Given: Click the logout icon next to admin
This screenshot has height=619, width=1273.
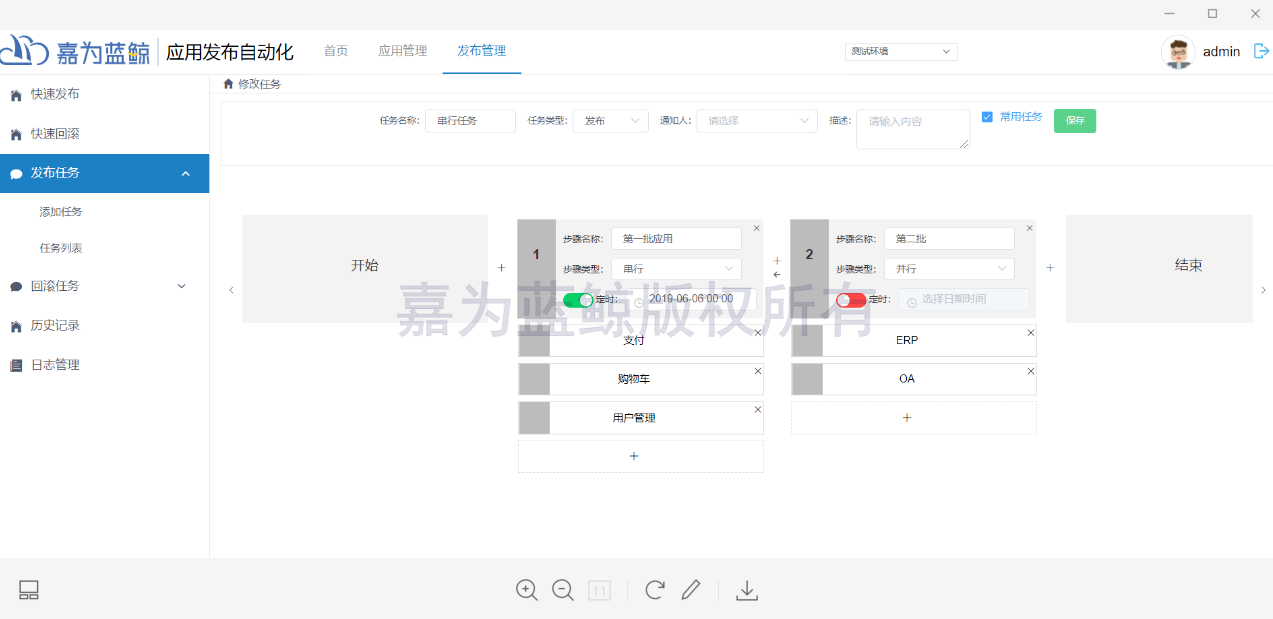Looking at the screenshot, I should pos(1261,51).
